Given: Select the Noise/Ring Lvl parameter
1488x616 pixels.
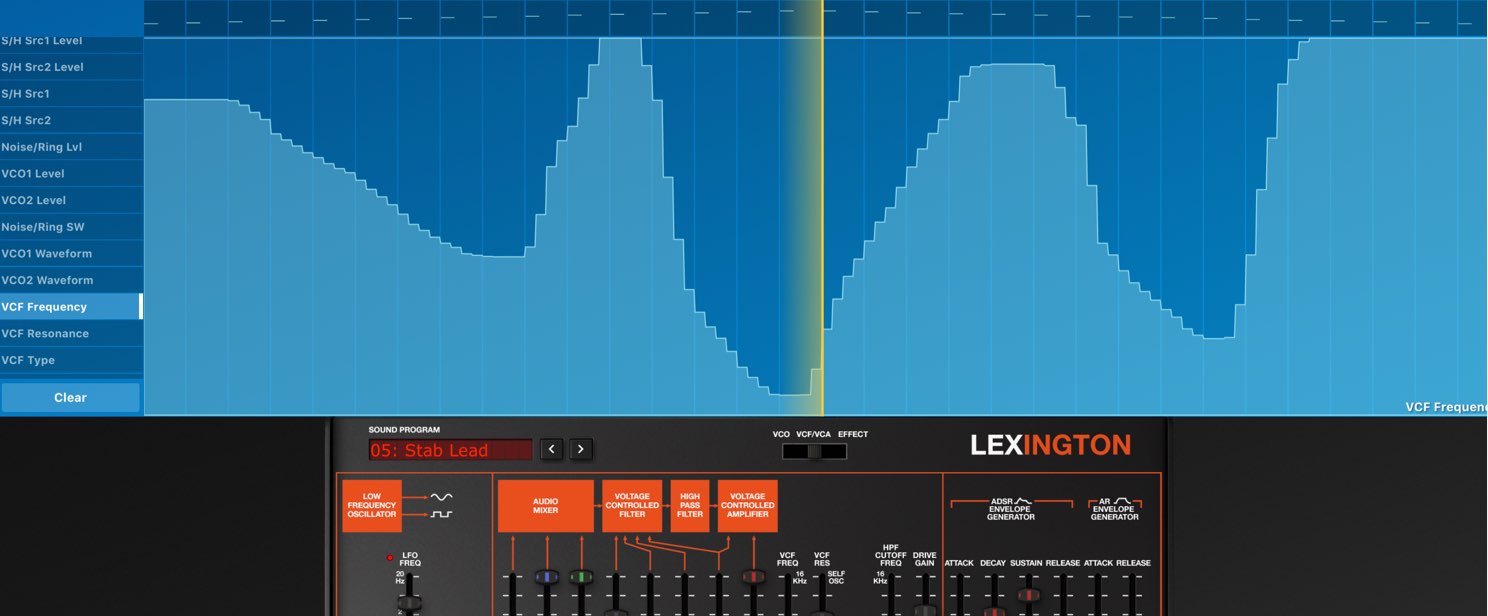Looking at the screenshot, I should pos(71,147).
